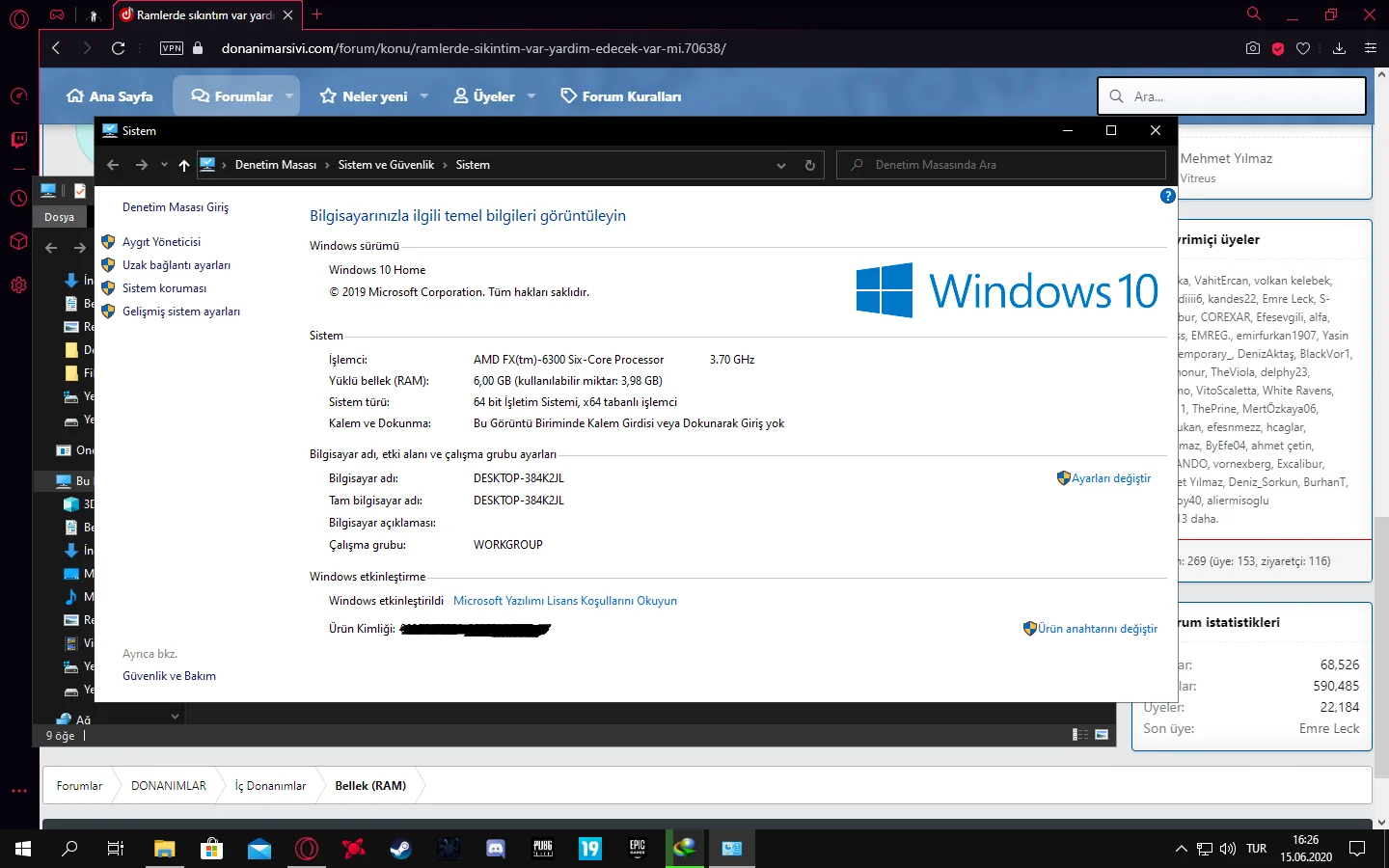Open History clock icon in Opera sidebar
This screenshot has width=1389, height=868.
point(18,198)
